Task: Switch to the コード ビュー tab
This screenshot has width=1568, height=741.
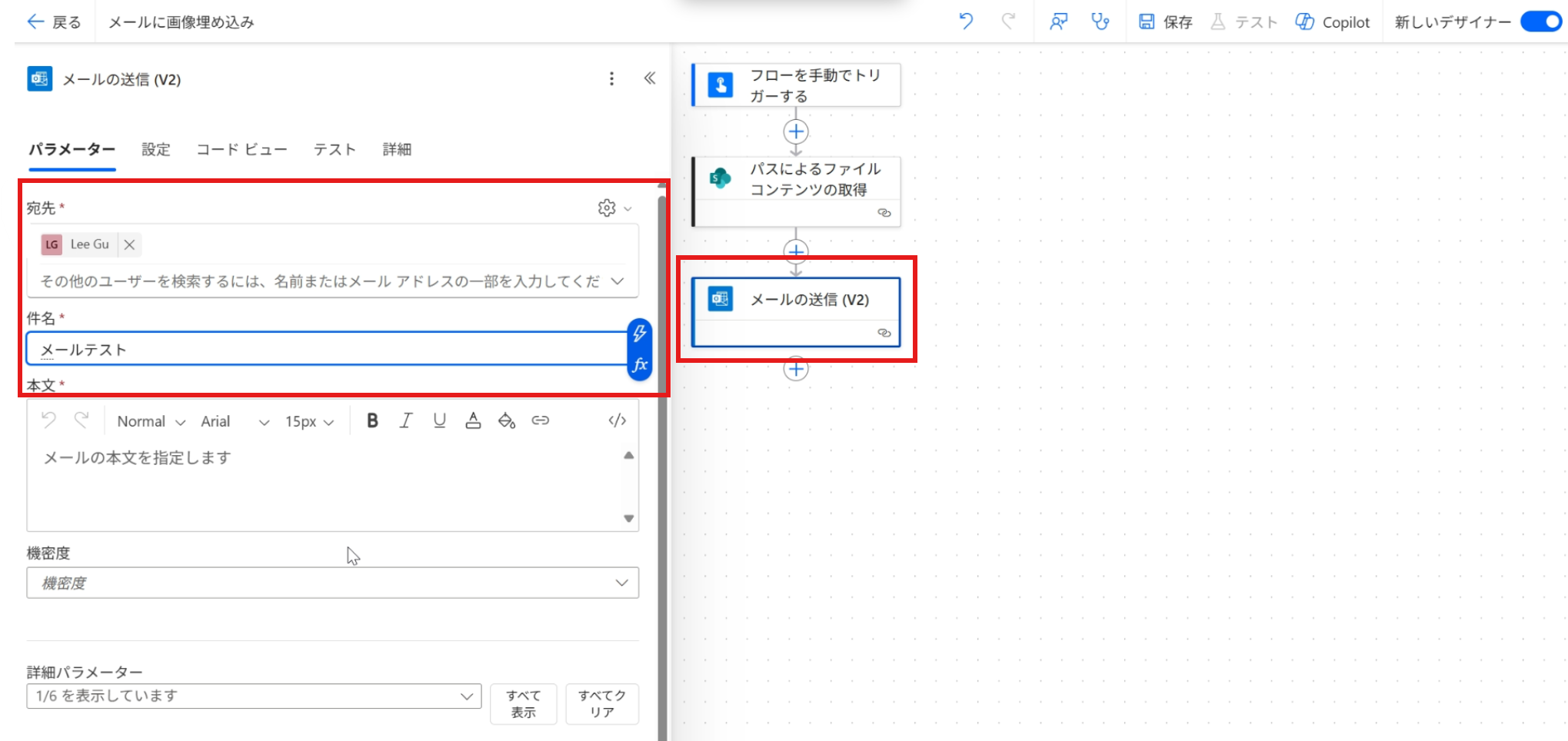Action: [241, 149]
